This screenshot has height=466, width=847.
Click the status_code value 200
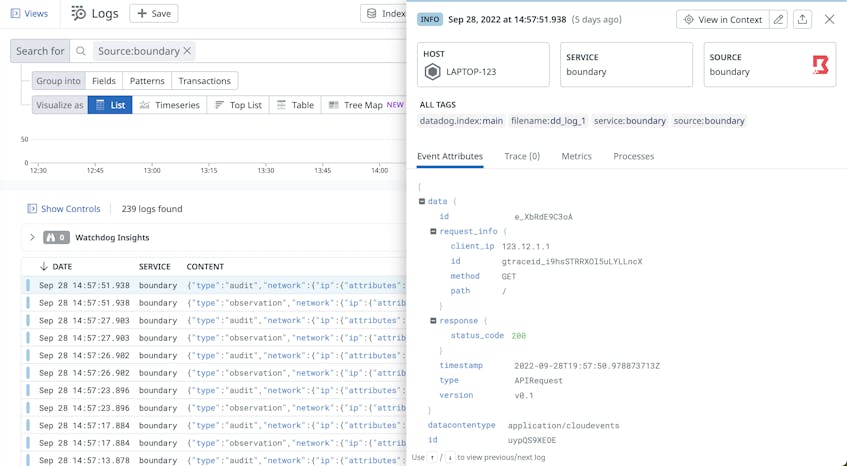point(519,336)
